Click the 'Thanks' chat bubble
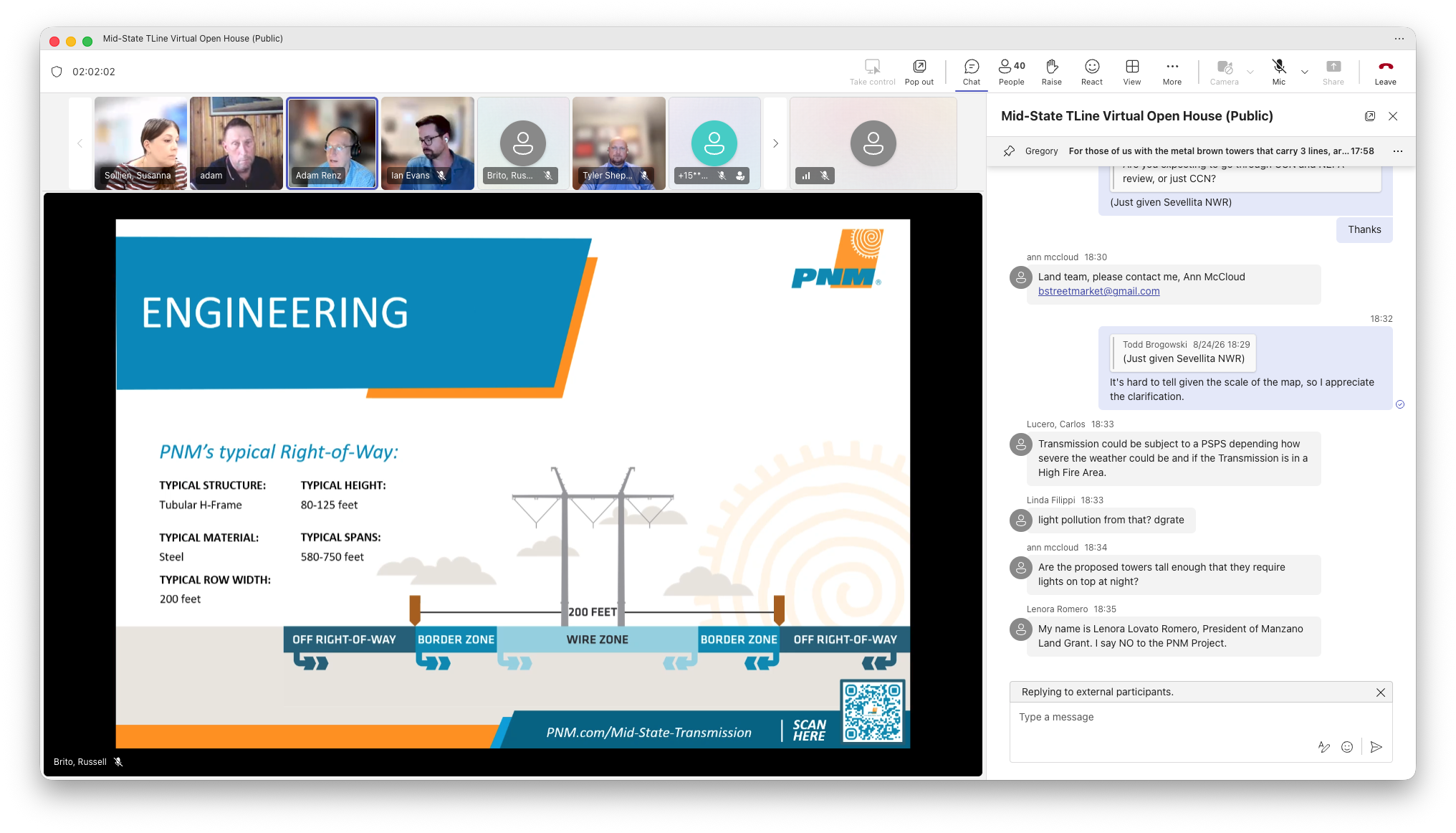The width and height of the screenshot is (1456, 833). point(1364,230)
